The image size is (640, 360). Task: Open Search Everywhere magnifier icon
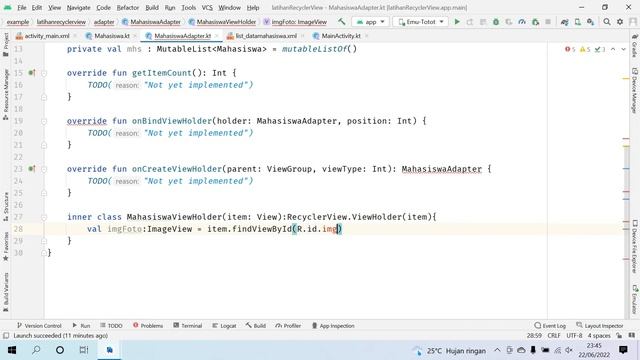(x=607, y=22)
